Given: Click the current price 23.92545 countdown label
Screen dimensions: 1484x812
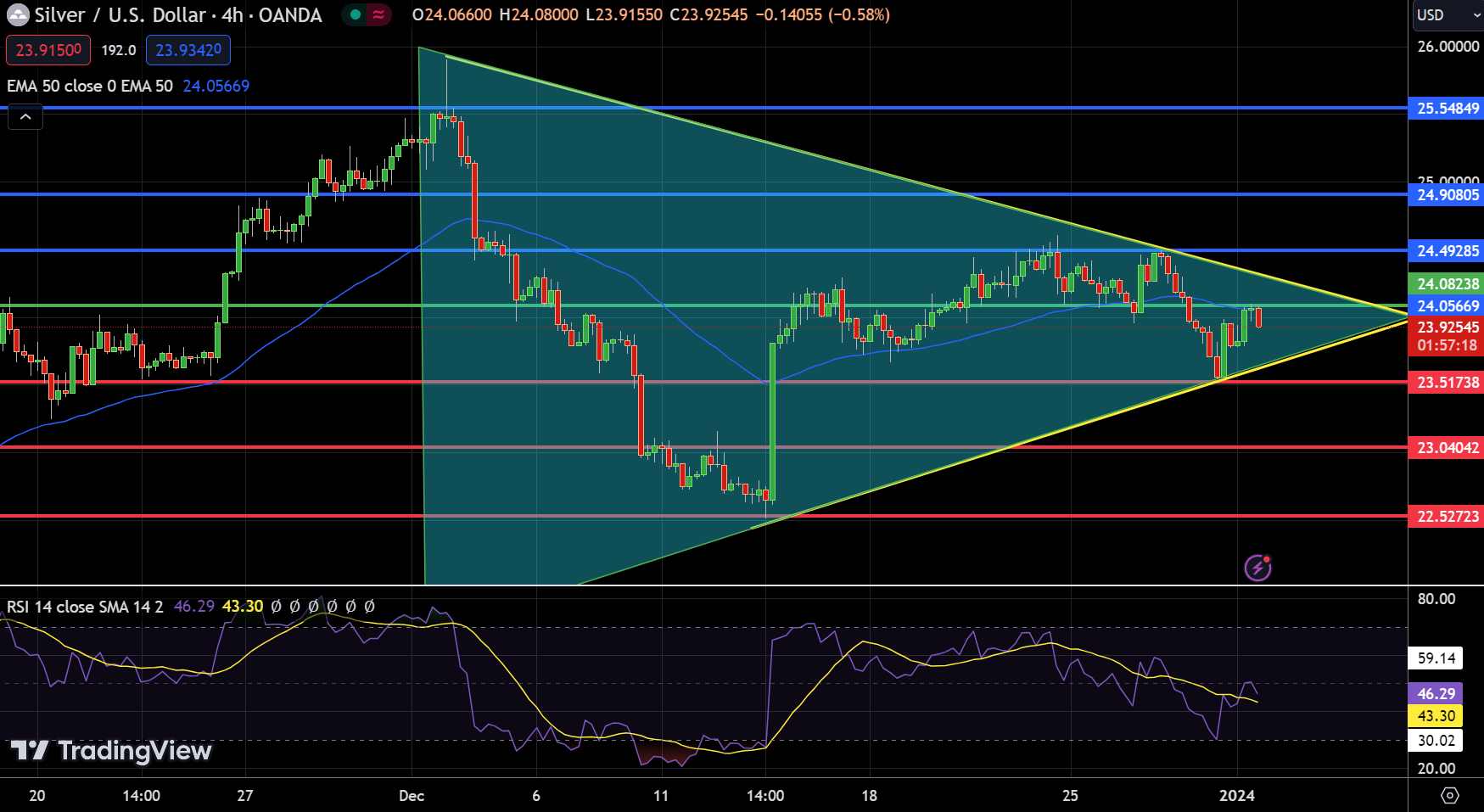Looking at the screenshot, I should pos(1448,336).
